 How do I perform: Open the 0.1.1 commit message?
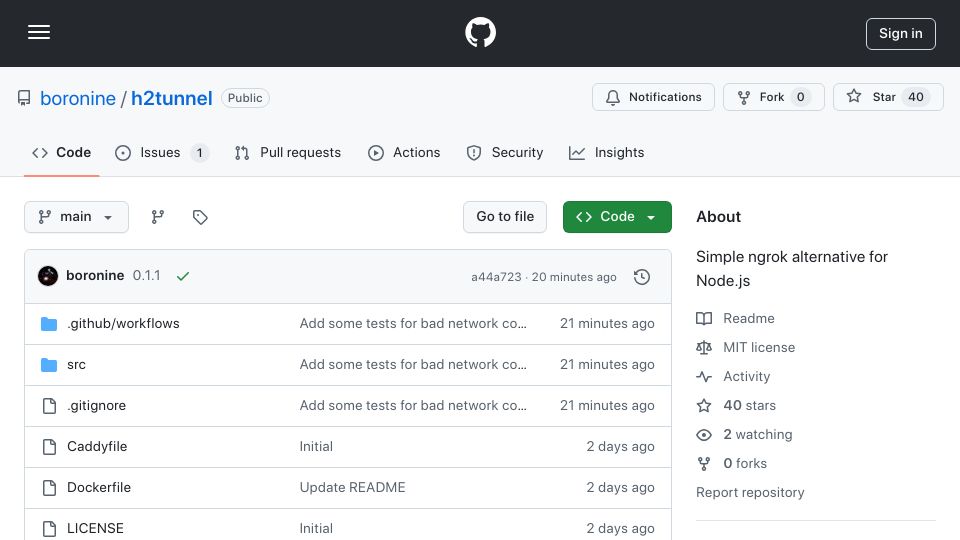click(146, 276)
